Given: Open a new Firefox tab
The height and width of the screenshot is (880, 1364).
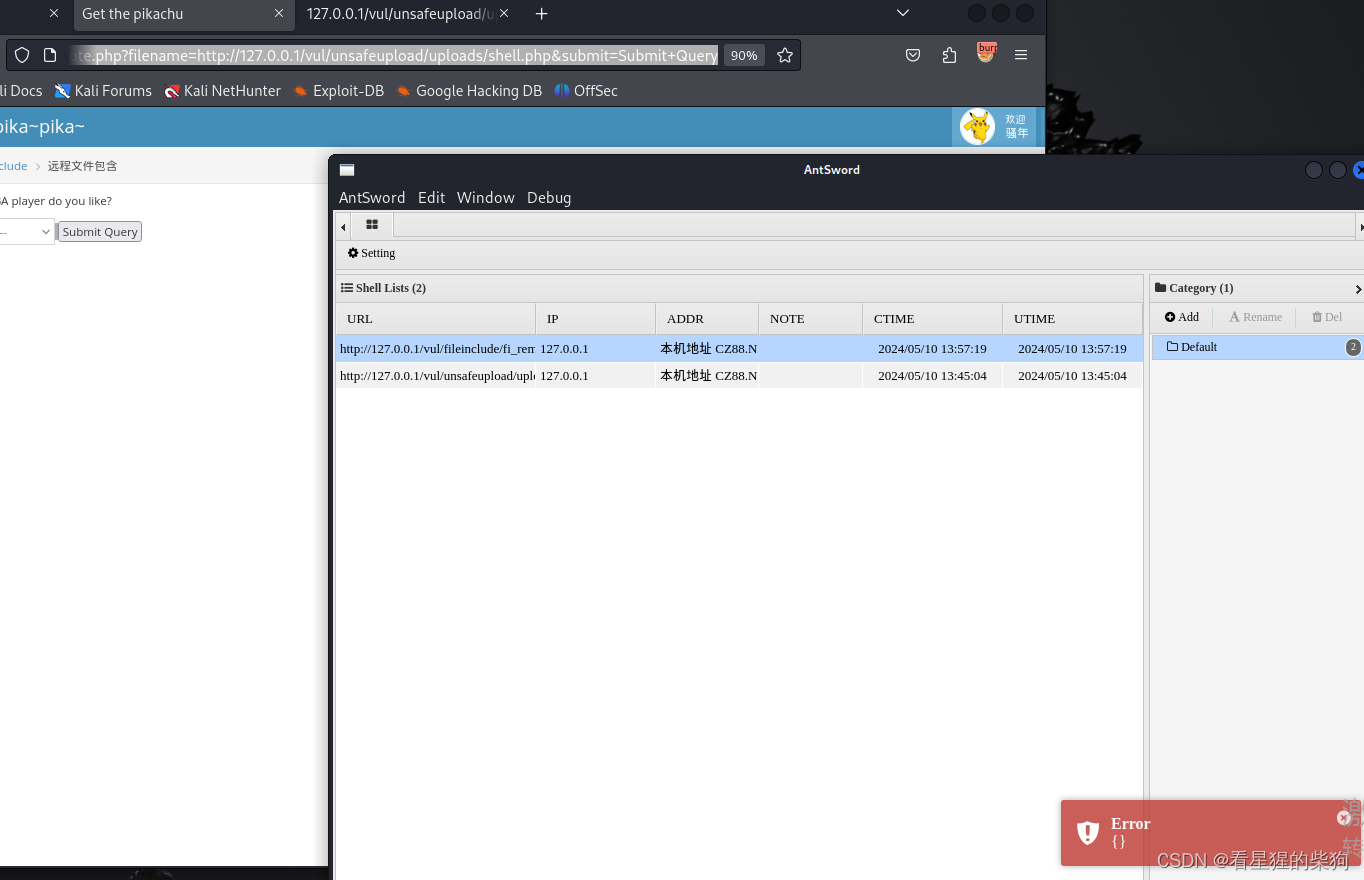Looking at the screenshot, I should tap(541, 14).
